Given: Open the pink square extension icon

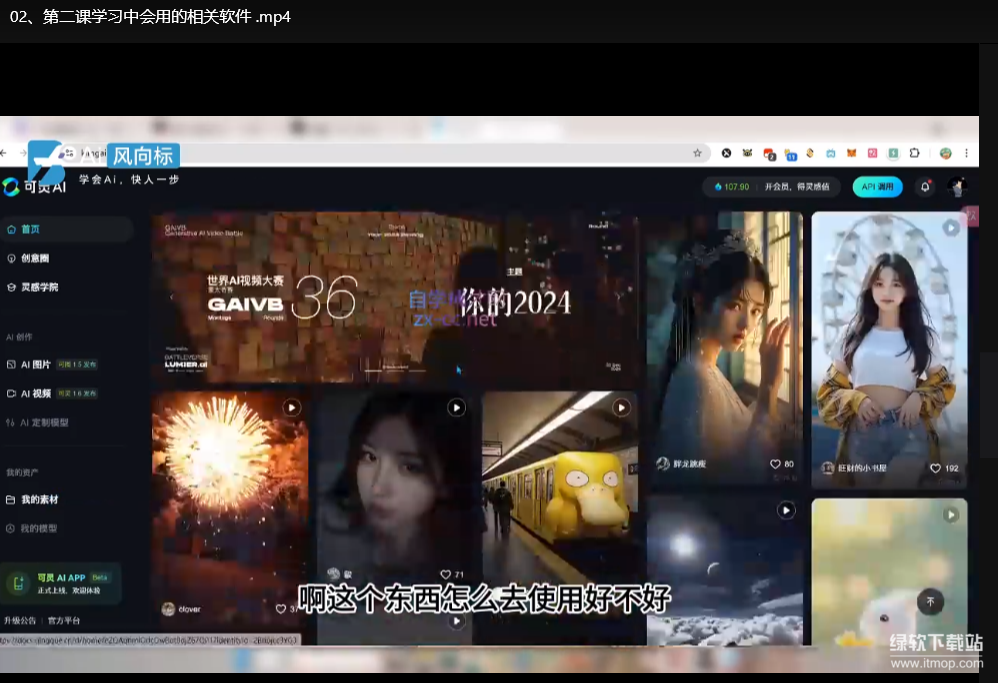Looking at the screenshot, I should (873, 153).
